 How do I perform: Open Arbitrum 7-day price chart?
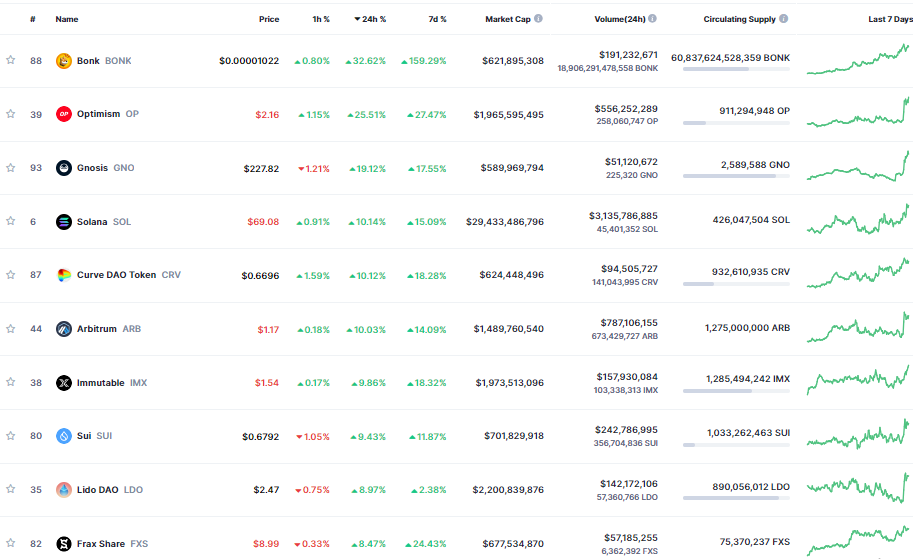coord(858,327)
